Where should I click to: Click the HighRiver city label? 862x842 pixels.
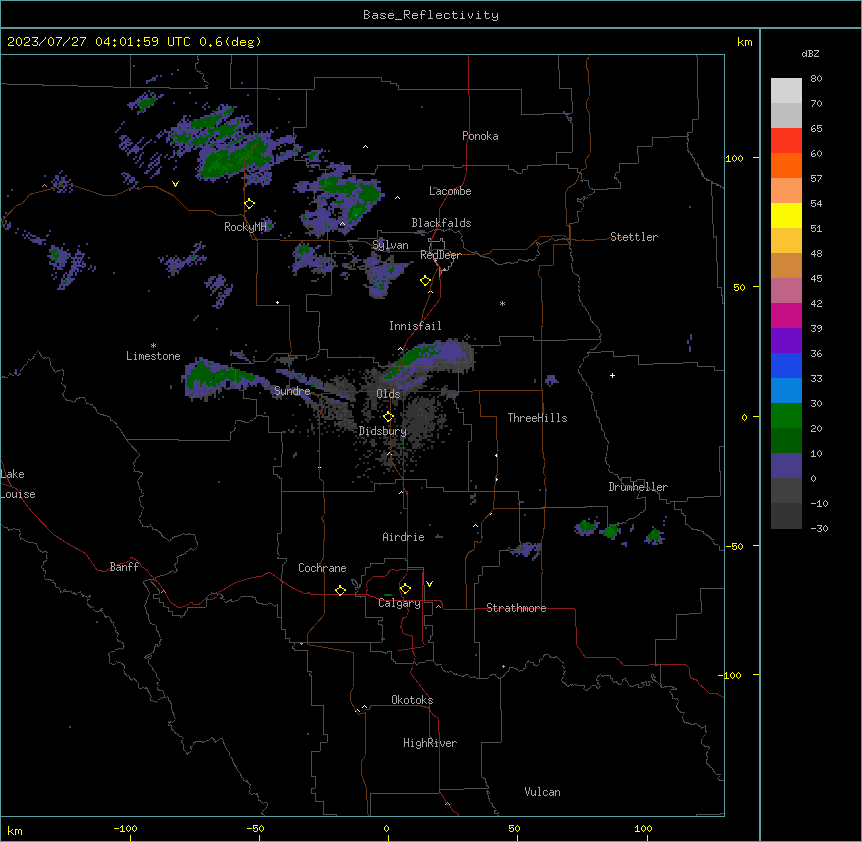coord(430,743)
